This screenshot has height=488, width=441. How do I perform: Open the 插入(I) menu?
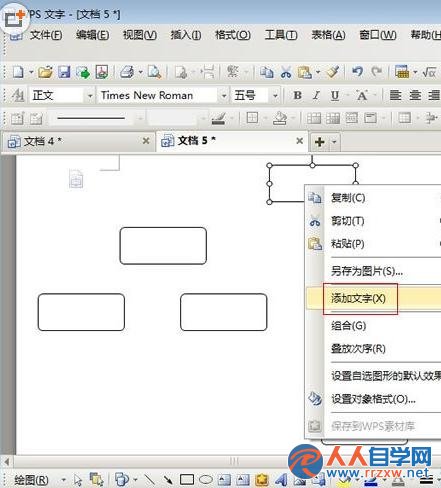pos(186,35)
